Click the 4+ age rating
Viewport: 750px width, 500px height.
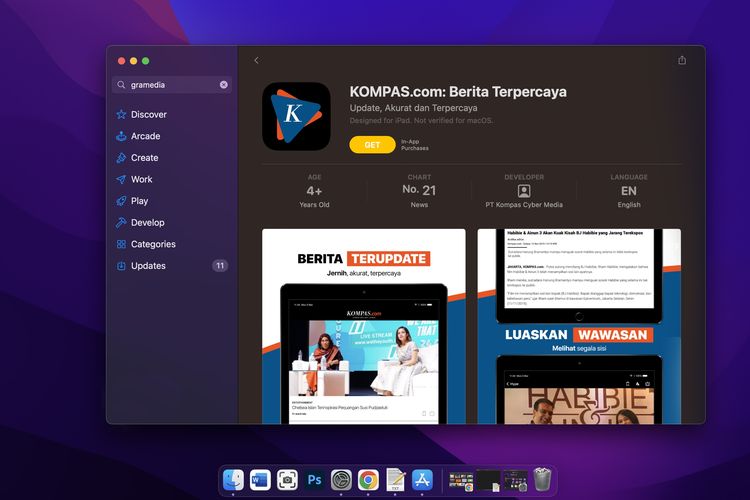click(x=314, y=191)
